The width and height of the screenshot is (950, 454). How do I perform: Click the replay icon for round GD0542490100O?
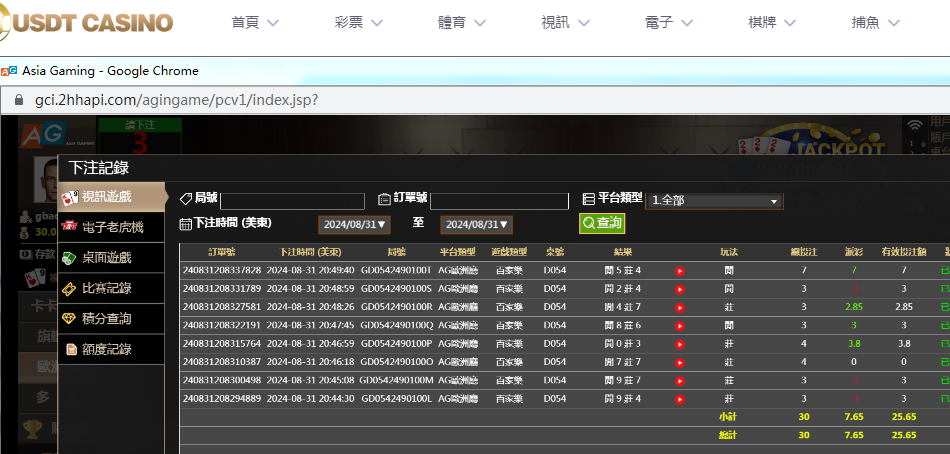(x=680, y=362)
